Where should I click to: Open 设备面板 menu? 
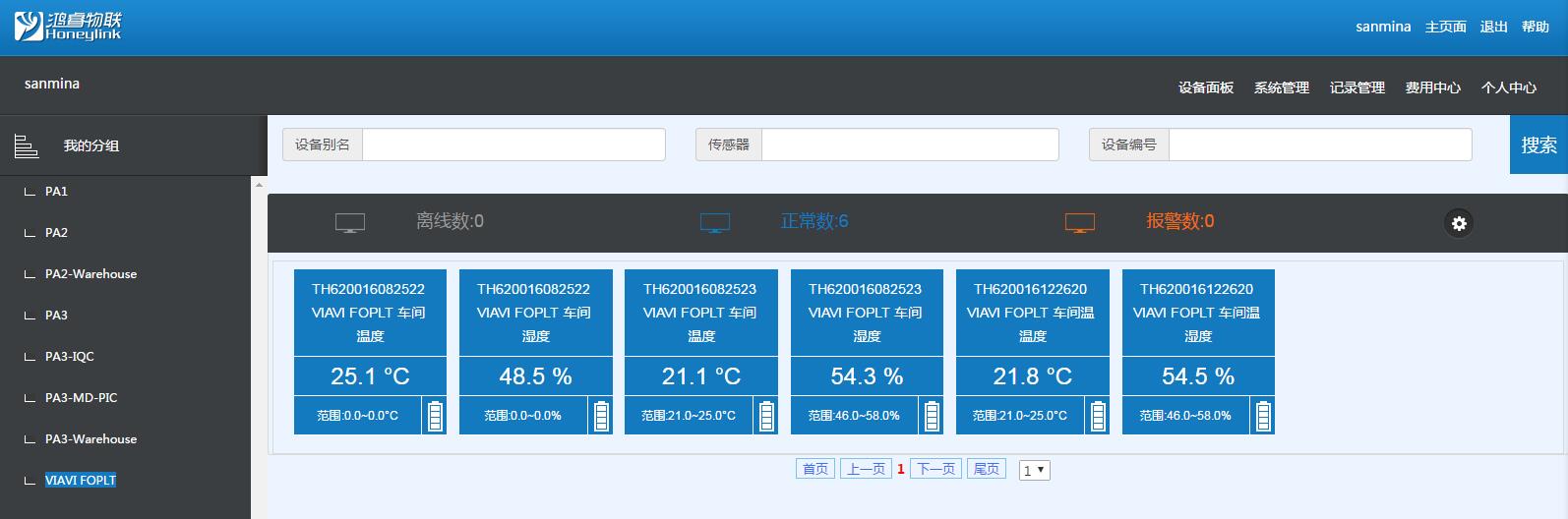(1206, 87)
